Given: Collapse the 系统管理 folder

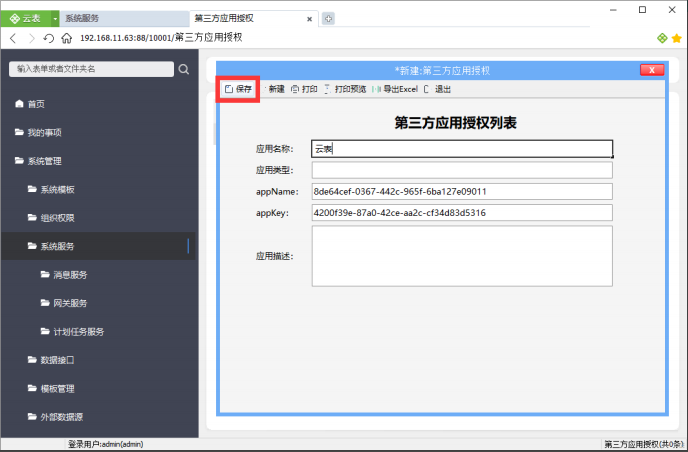Looking at the screenshot, I should click(38, 161).
